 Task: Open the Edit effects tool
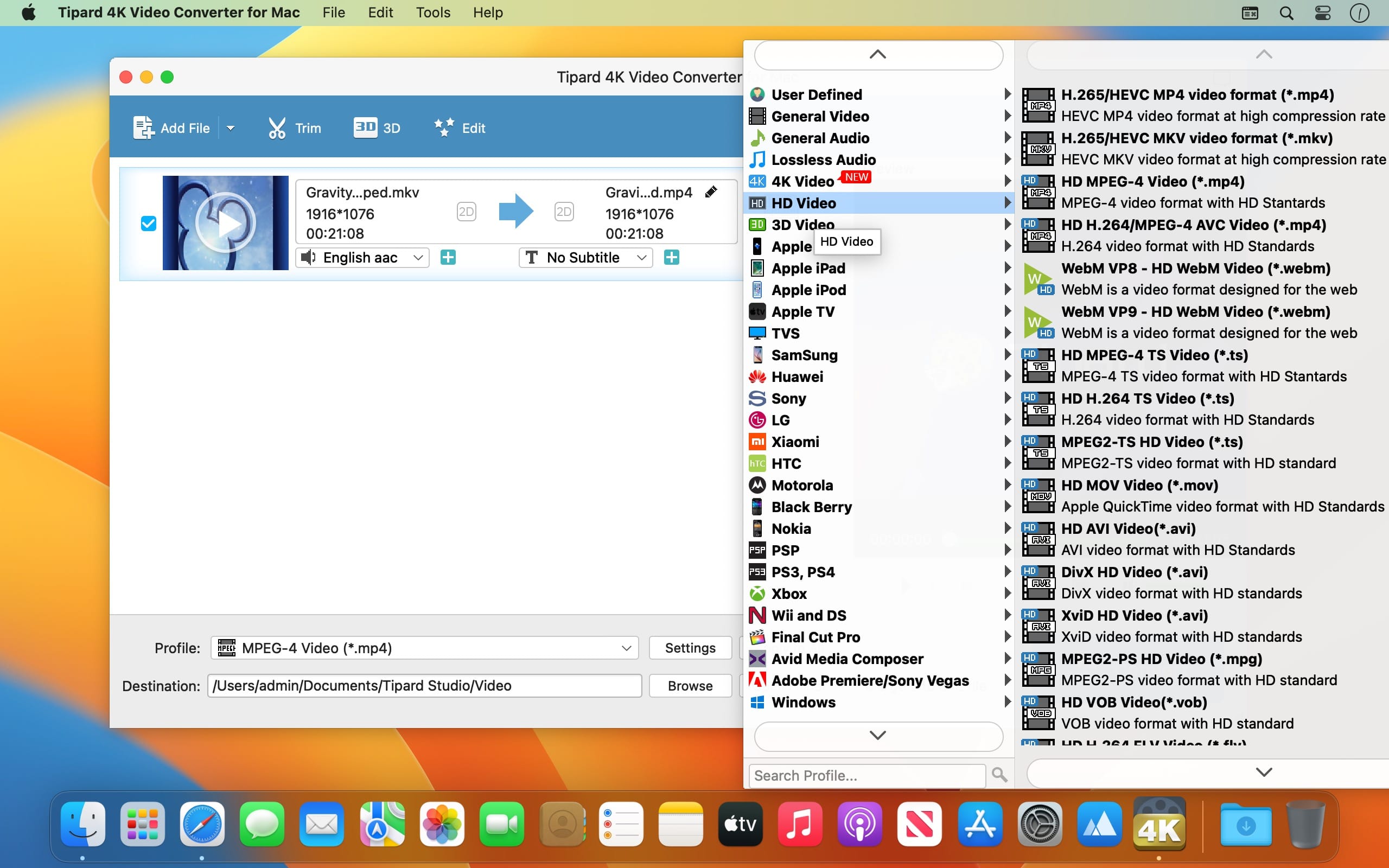[444, 127]
